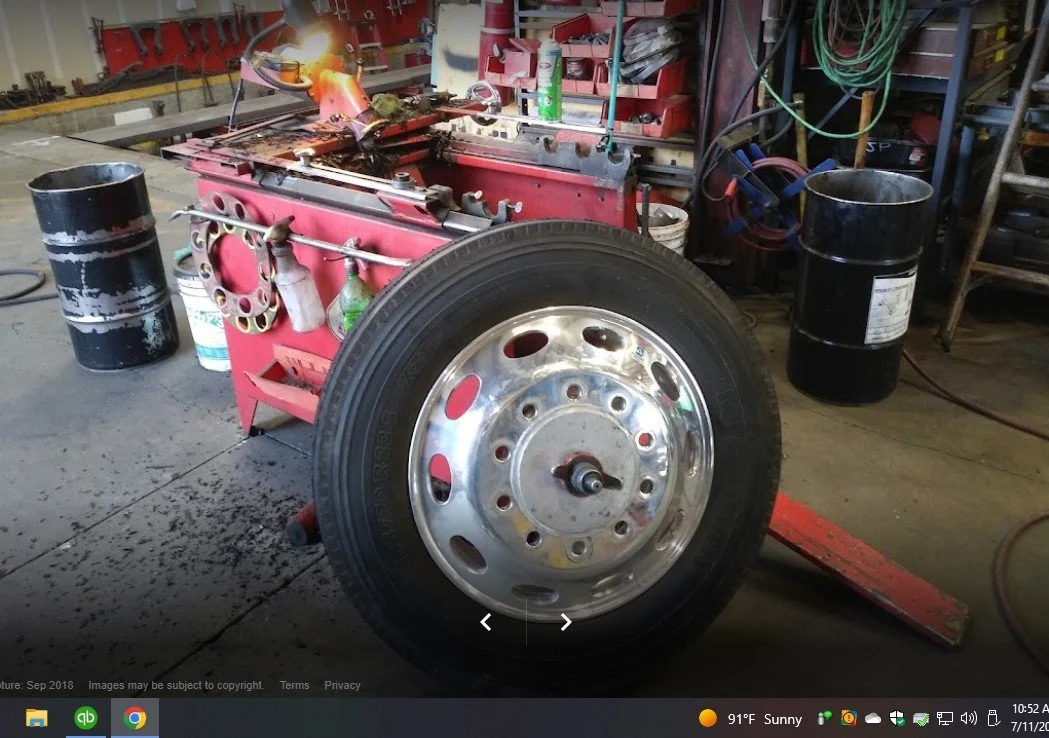Screen dimensions: 1049x738
Task: Open the OneDrive cloud tray icon
Action: [x=873, y=719]
